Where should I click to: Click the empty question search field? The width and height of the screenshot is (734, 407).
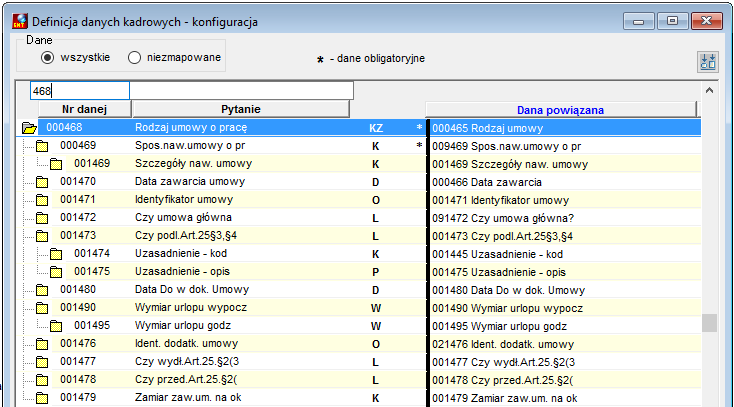[x=241, y=90]
